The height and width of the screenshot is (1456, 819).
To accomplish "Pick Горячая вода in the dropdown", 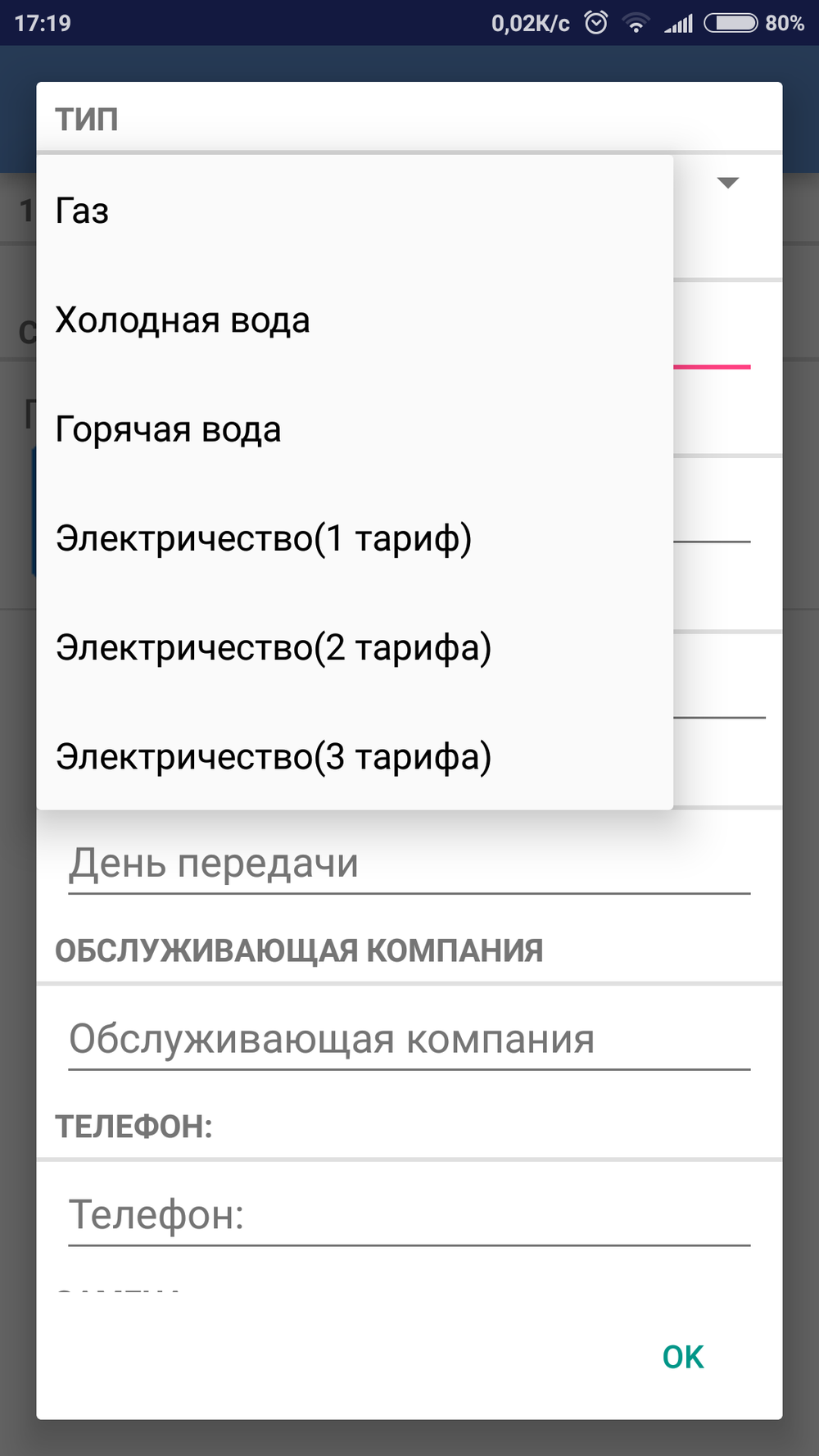I will pos(169,429).
